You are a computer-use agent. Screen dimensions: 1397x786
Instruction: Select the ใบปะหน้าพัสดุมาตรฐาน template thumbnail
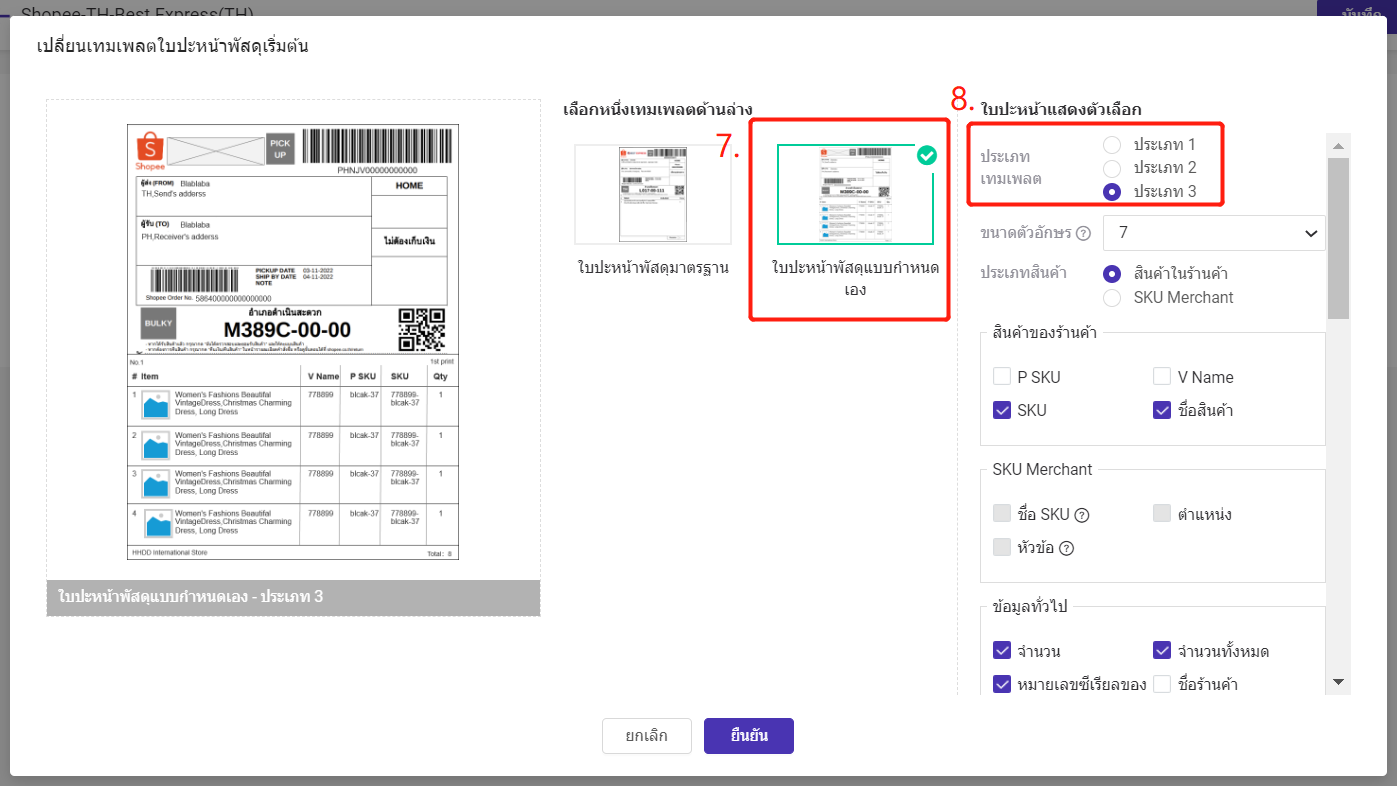click(x=652, y=195)
